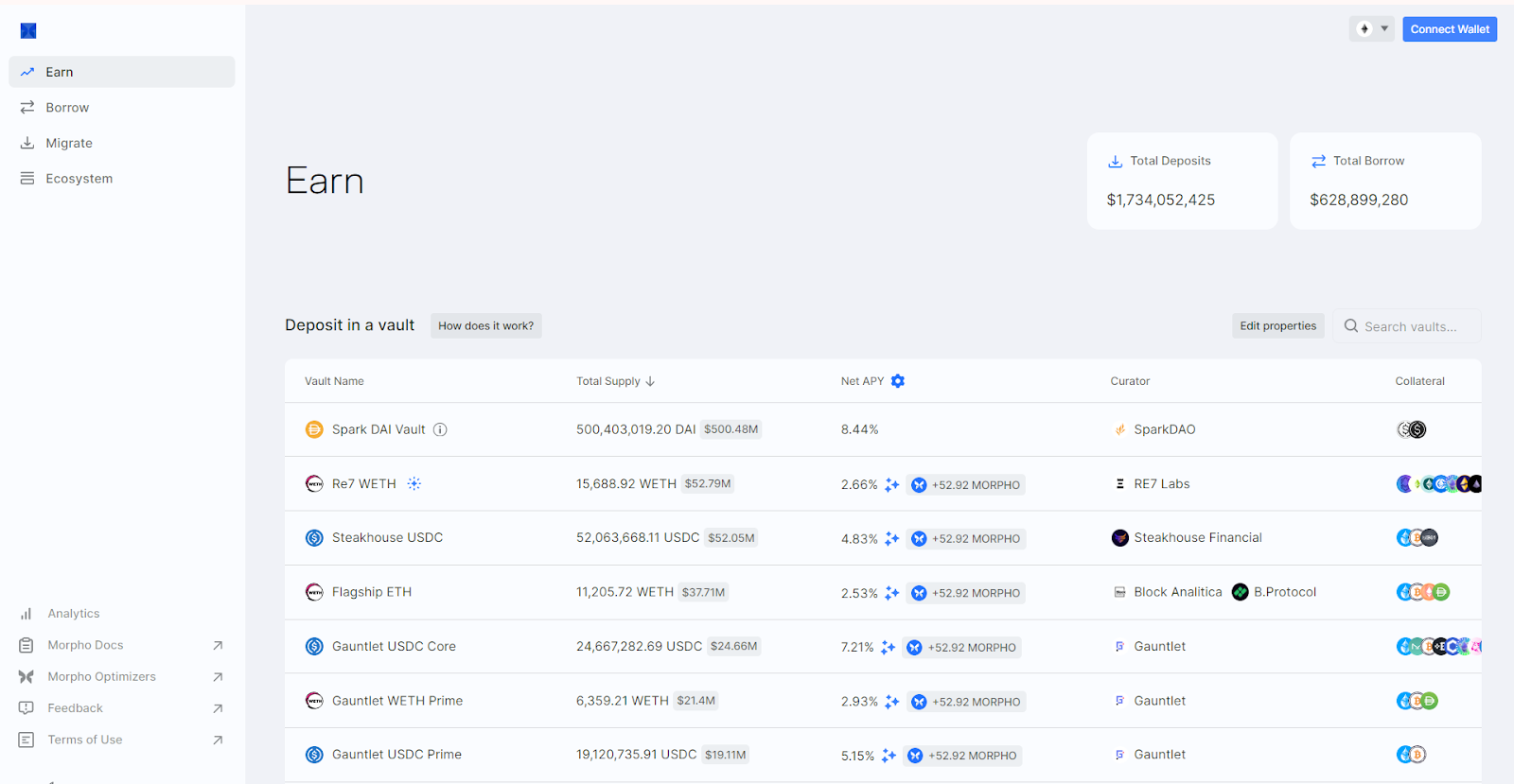
Task: Open the Morpho Docs link
Action: click(85, 645)
